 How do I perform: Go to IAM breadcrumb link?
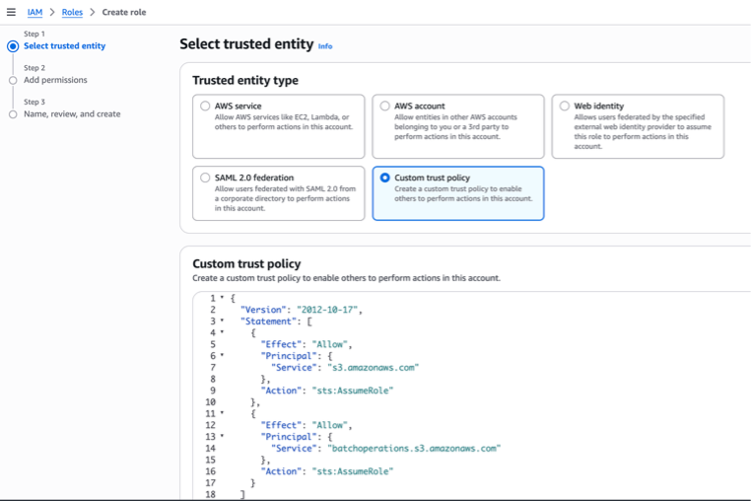pyautogui.click(x=35, y=12)
